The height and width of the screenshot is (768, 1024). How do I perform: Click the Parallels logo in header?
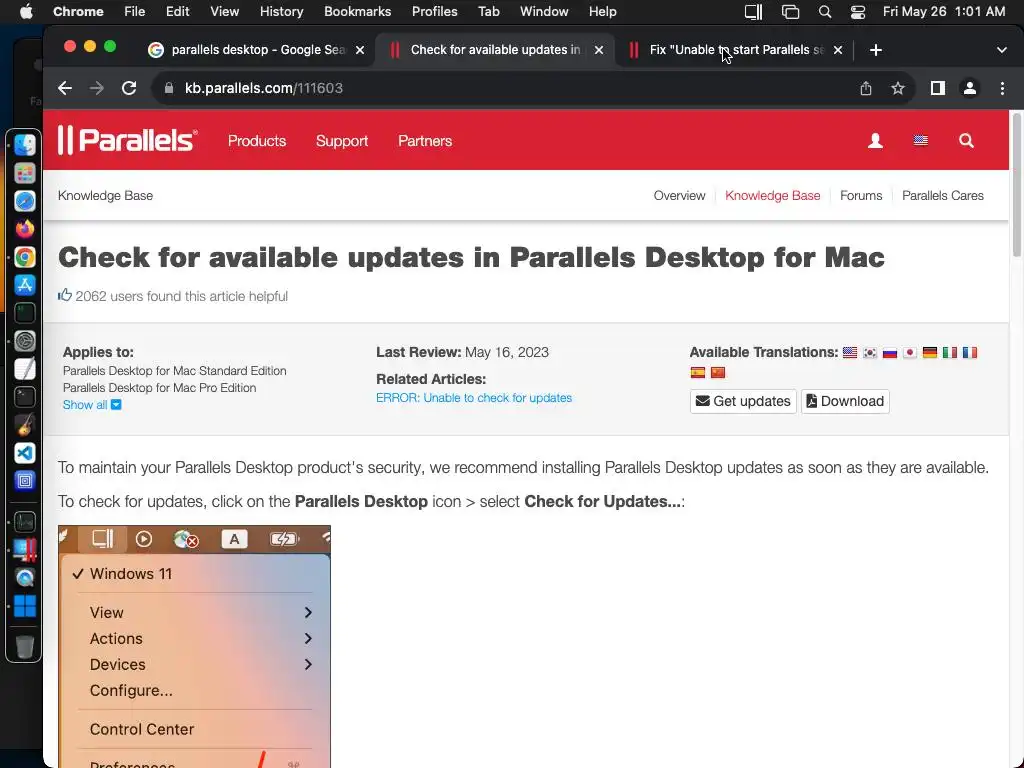tap(127, 140)
